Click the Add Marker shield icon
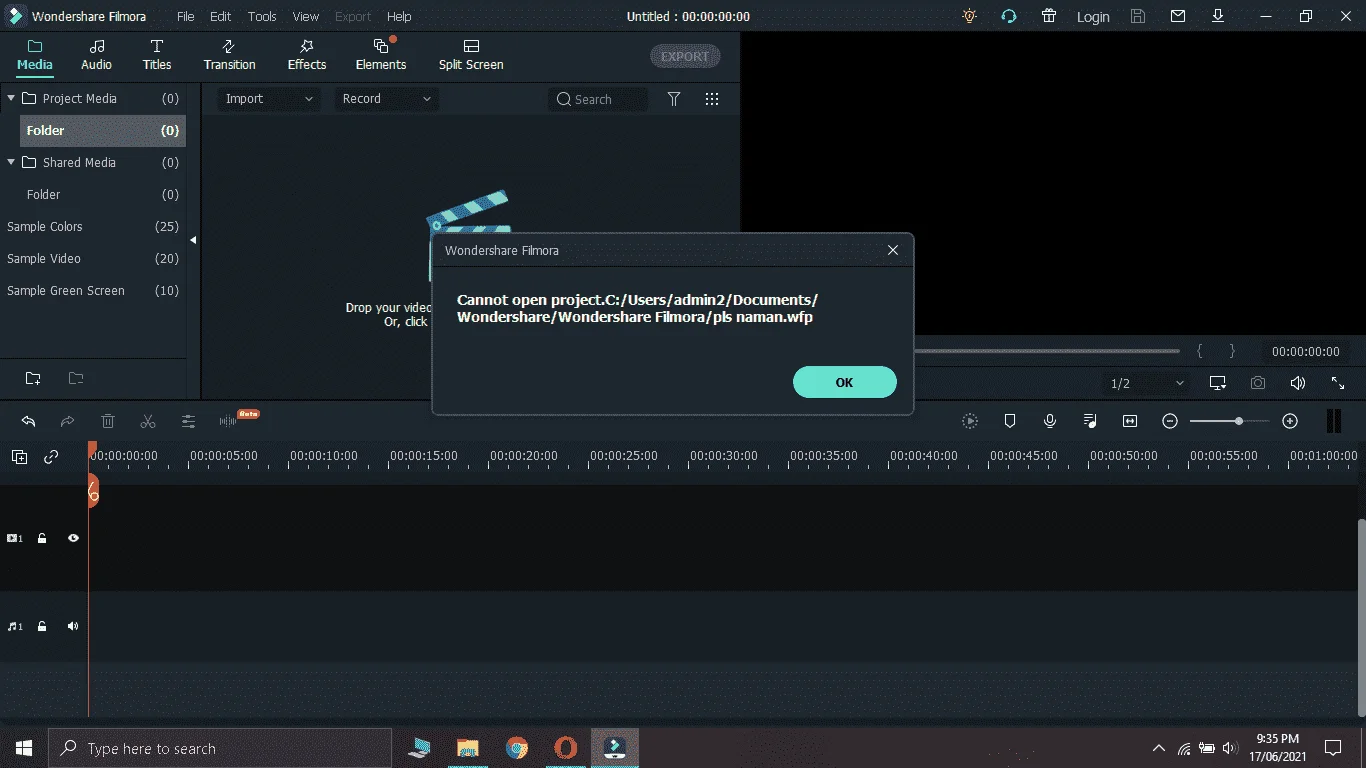The image size is (1366, 768). [1010, 421]
